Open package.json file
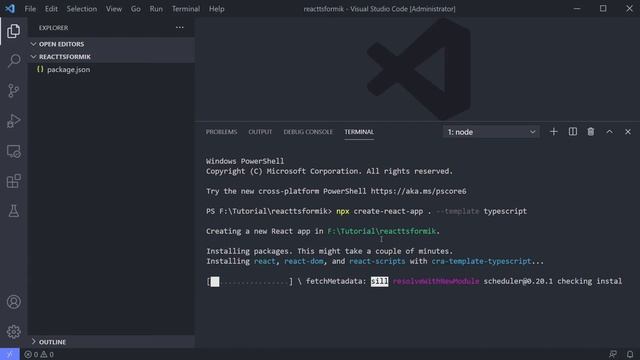 (69, 69)
